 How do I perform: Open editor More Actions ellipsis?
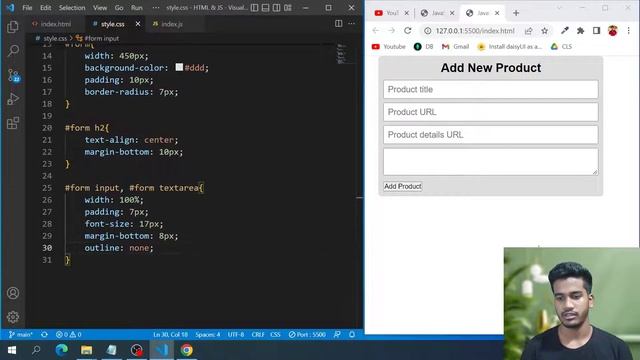(x=351, y=24)
